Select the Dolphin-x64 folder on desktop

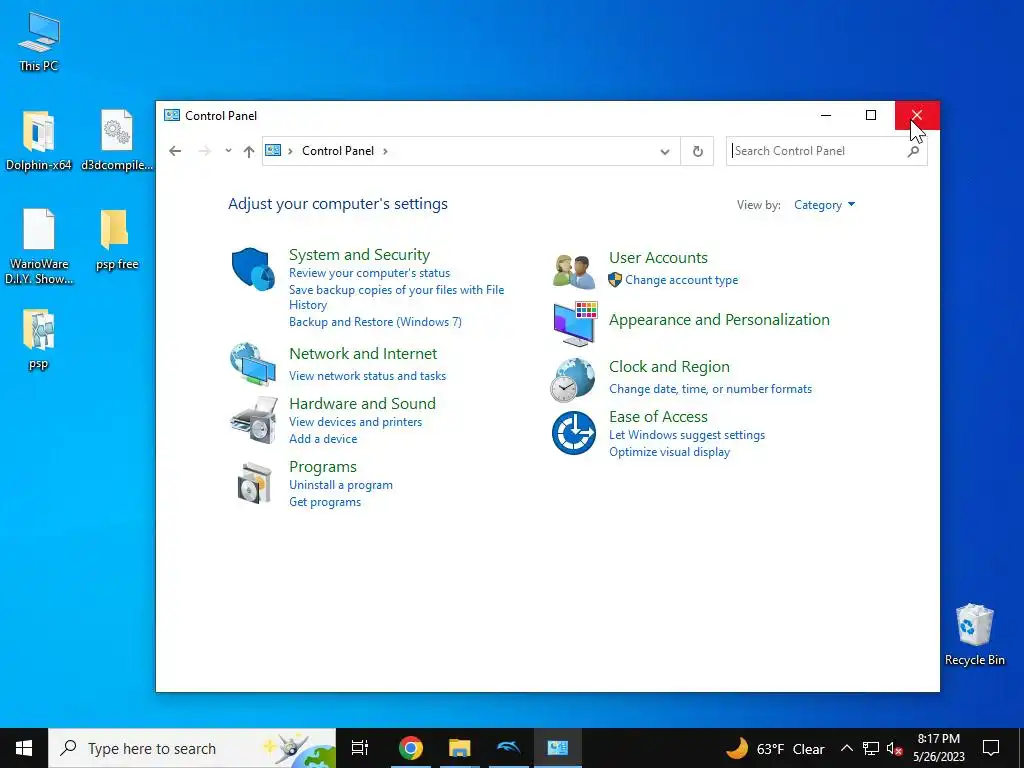(x=39, y=141)
